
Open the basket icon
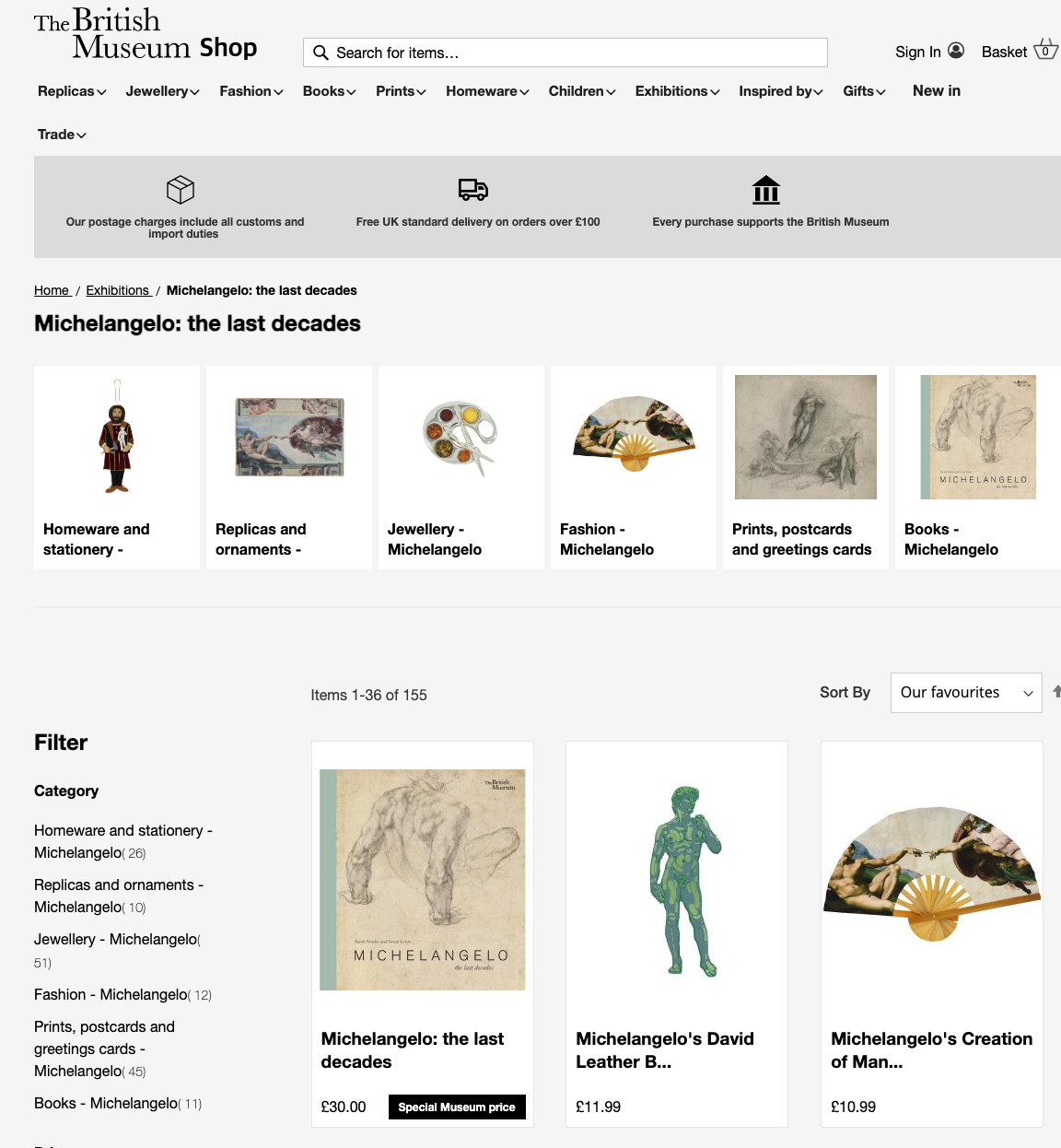(x=1045, y=50)
